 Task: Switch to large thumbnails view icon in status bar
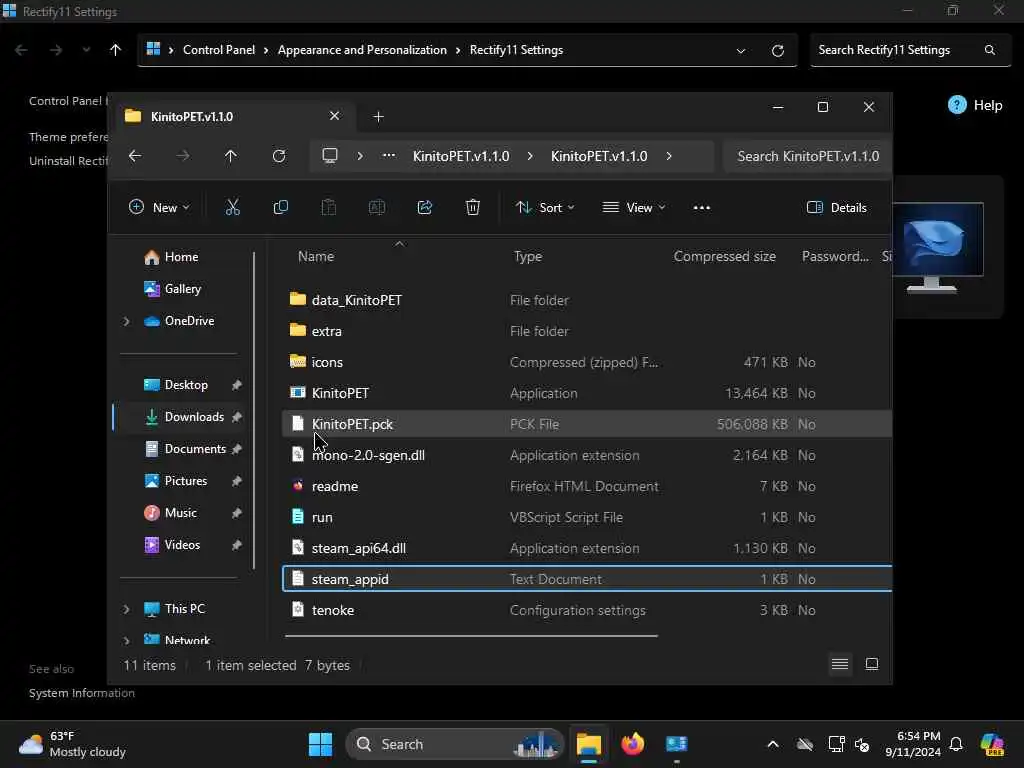(x=872, y=665)
